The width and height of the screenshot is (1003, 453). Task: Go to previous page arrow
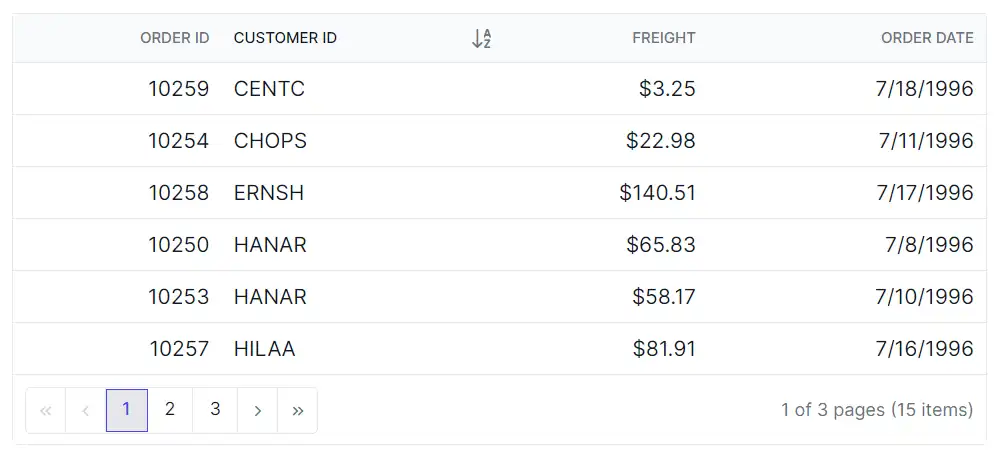[x=86, y=410]
